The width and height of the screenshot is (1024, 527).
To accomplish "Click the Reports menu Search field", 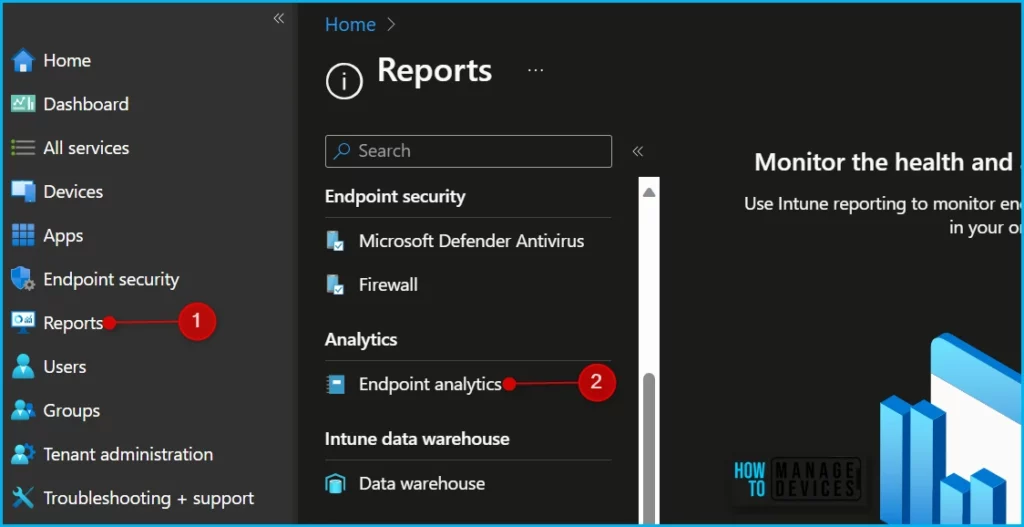I will click(468, 152).
